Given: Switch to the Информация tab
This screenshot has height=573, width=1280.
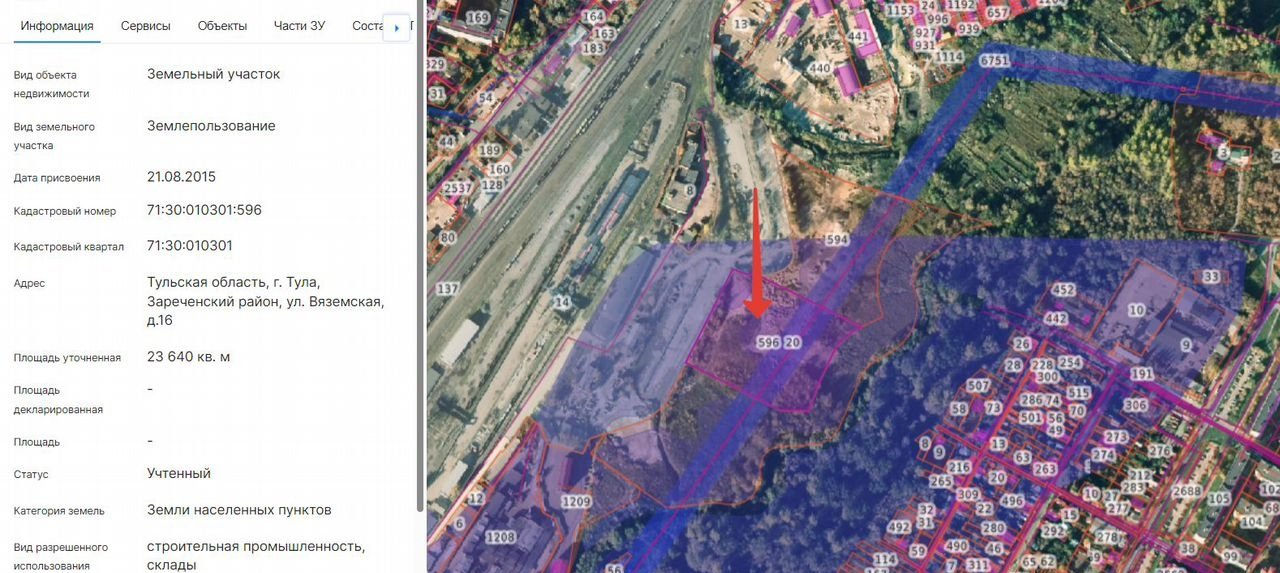Looking at the screenshot, I should coord(57,26).
